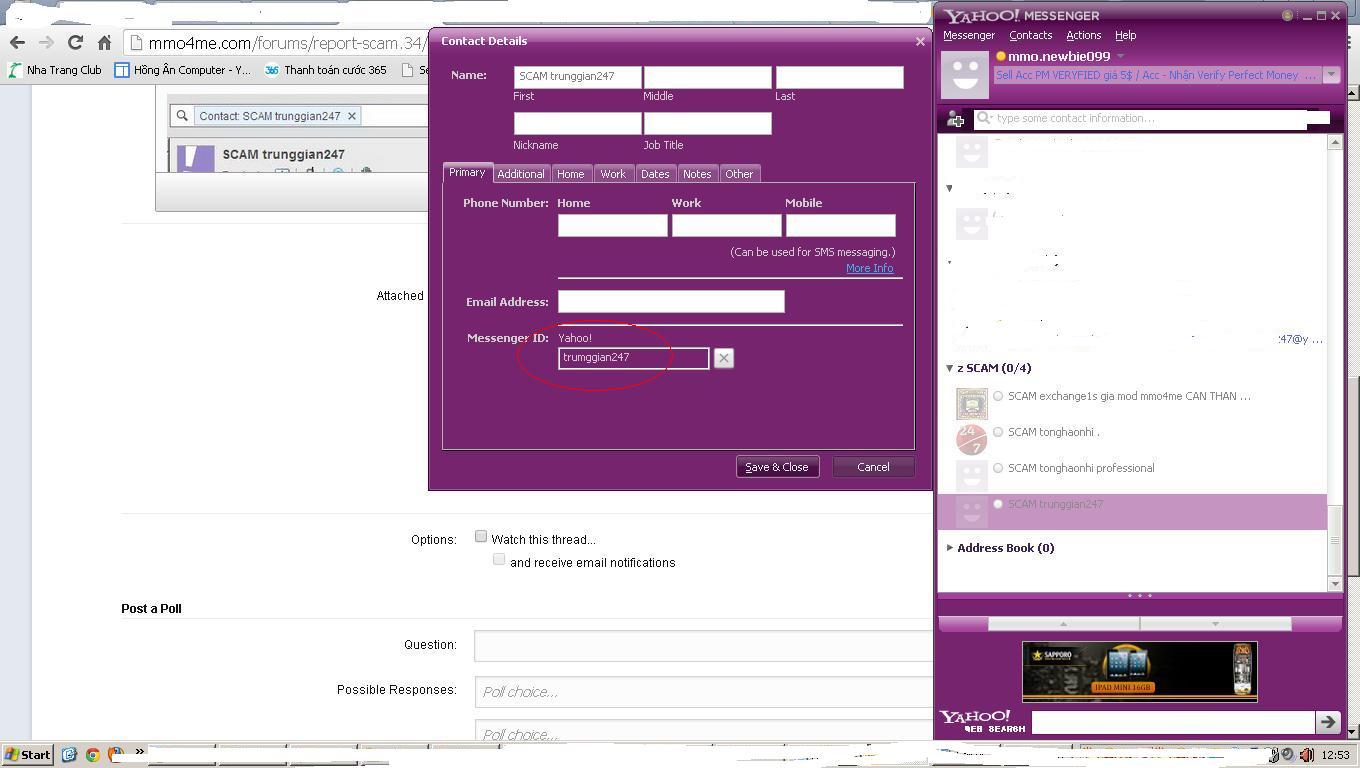Switch to the Work tab
The image size is (1360, 768).
pyautogui.click(x=613, y=174)
